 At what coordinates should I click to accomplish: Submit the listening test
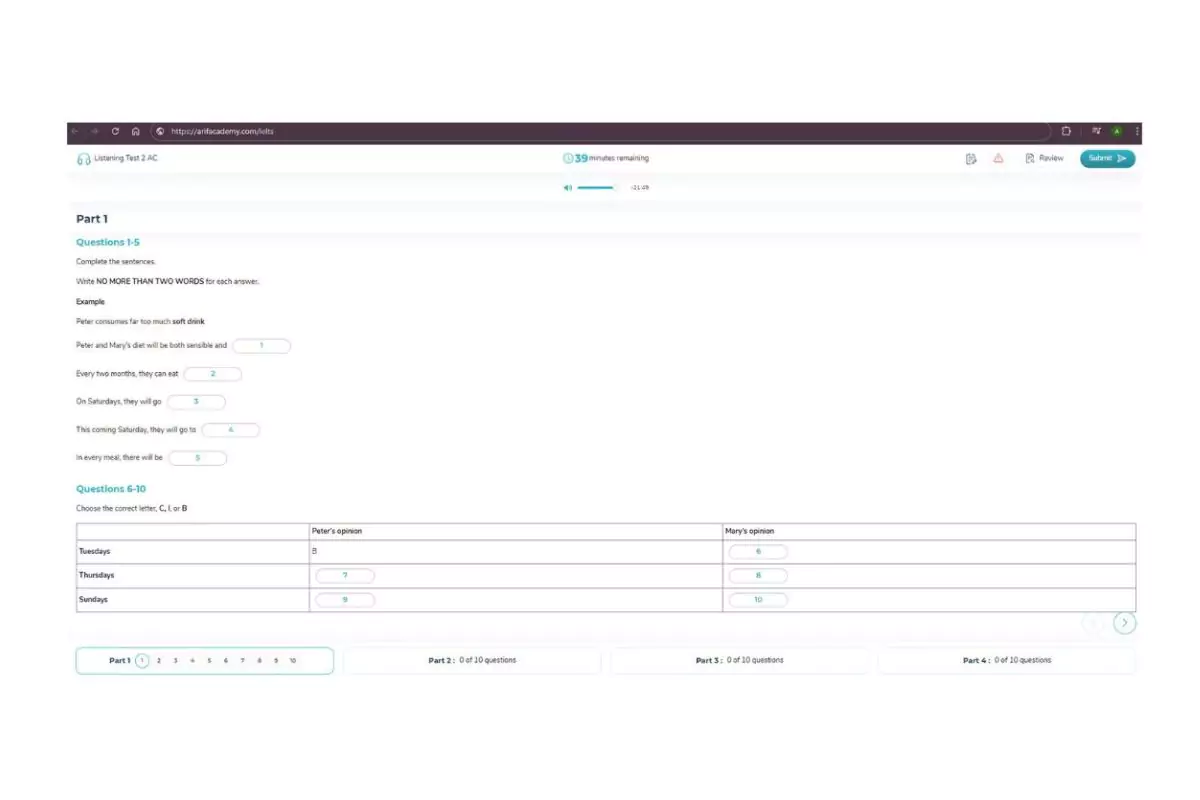pyautogui.click(x=1107, y=158)
